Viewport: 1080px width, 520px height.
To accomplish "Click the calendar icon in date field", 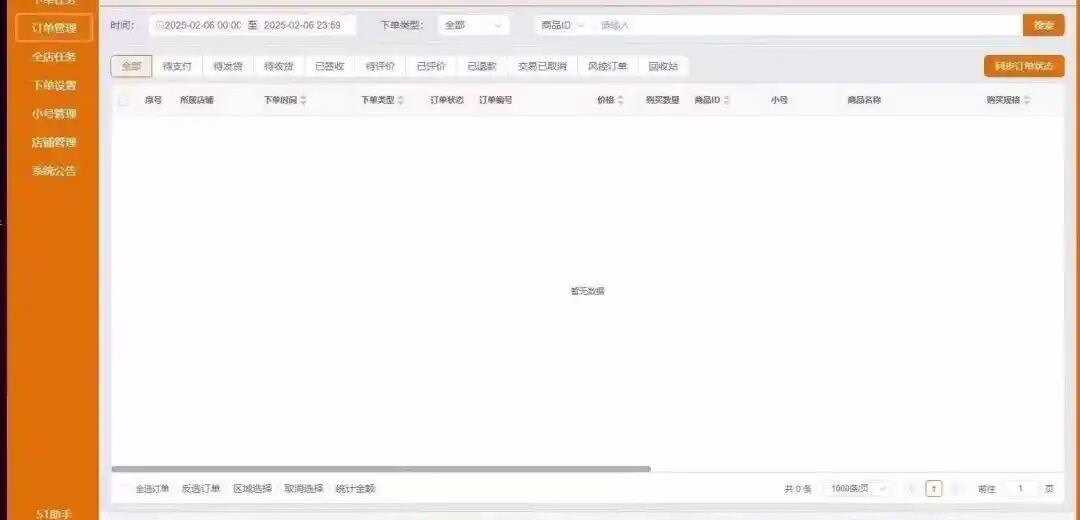I will click(x=159, y=25).
